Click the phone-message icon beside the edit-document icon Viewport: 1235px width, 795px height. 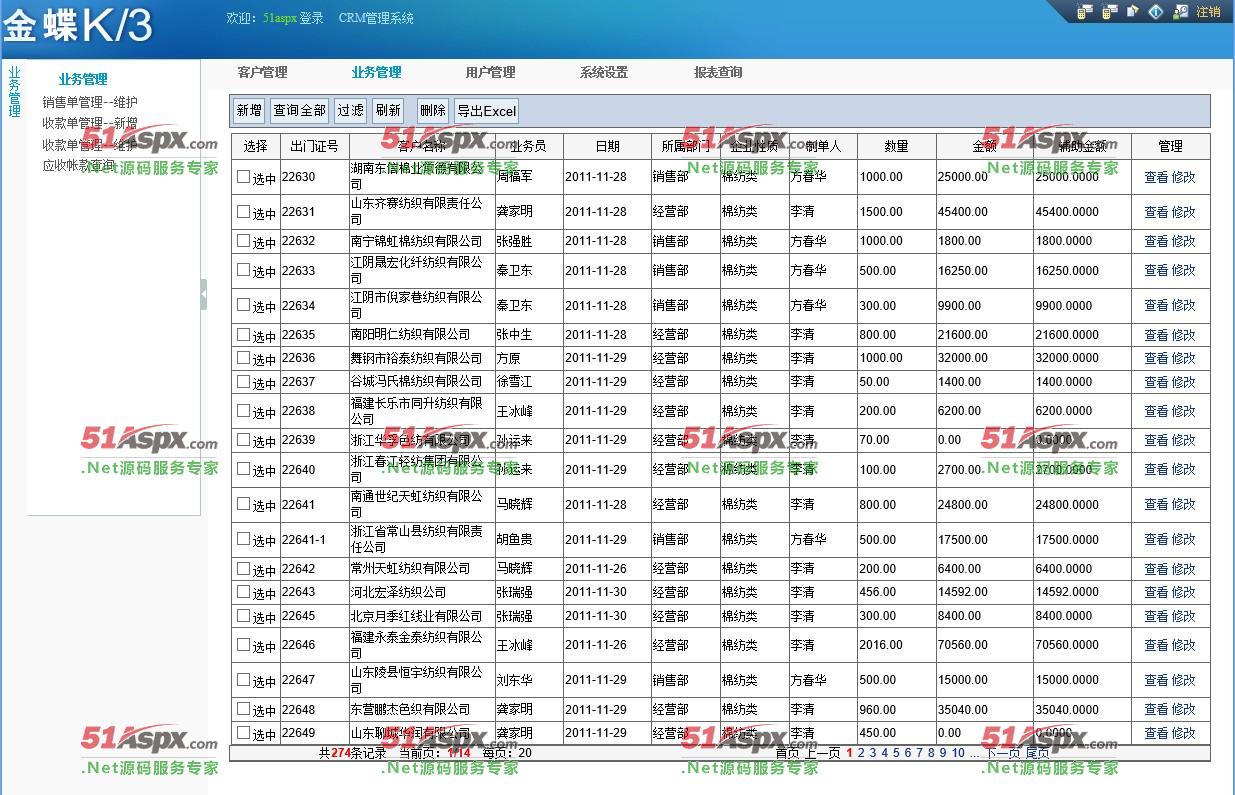(x=1110, y=12)
